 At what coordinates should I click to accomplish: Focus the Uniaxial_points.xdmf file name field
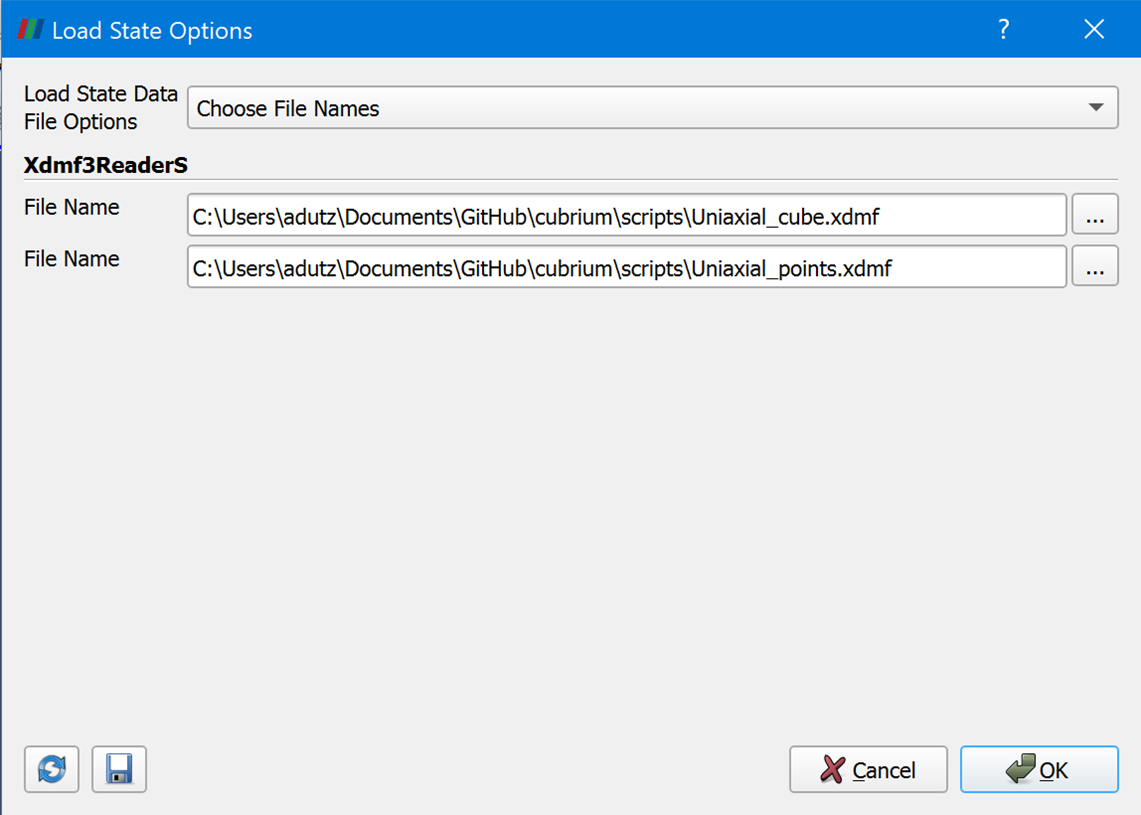tap(626, 267)
